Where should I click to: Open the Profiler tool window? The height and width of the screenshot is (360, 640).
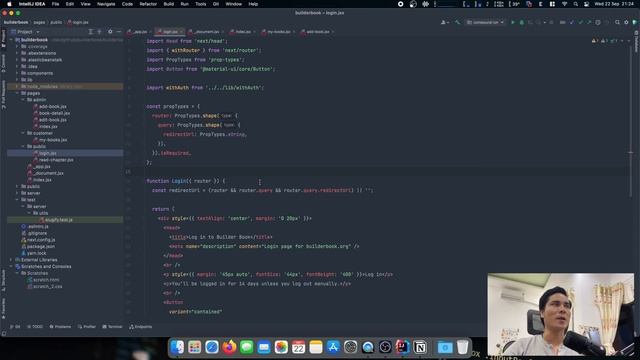click(x=87, y=327)
